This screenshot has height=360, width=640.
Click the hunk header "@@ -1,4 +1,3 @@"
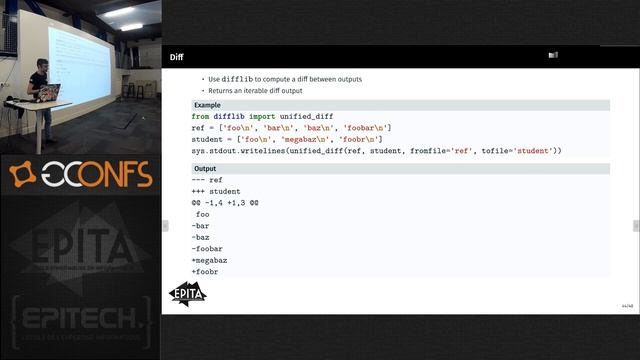(225, 203)
